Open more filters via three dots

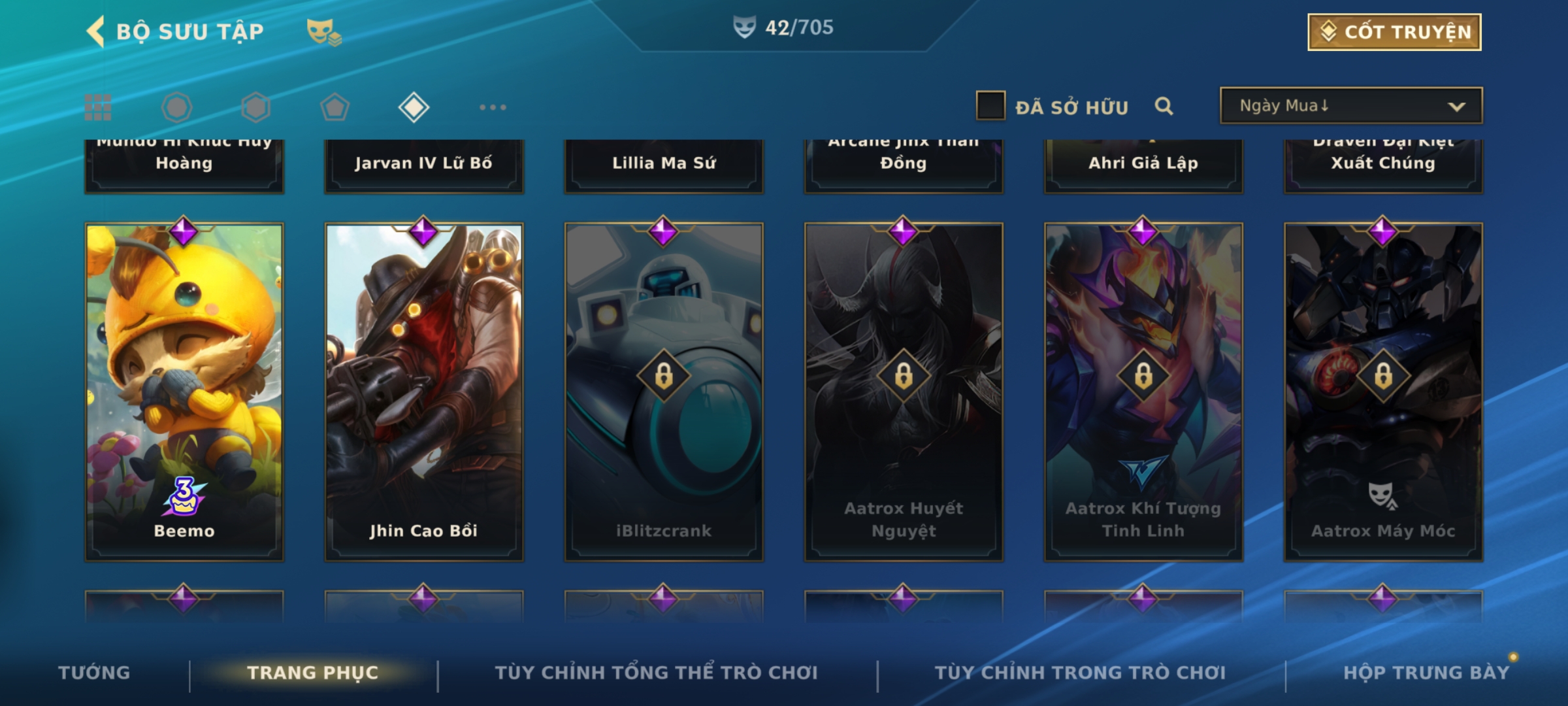[x=493, y=107]
